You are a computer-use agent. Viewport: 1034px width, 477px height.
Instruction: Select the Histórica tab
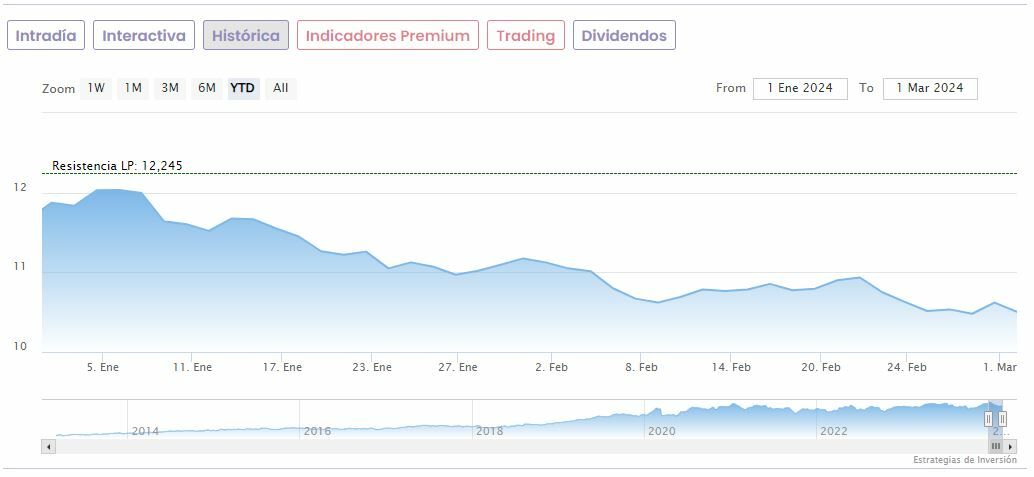point(246,36)
